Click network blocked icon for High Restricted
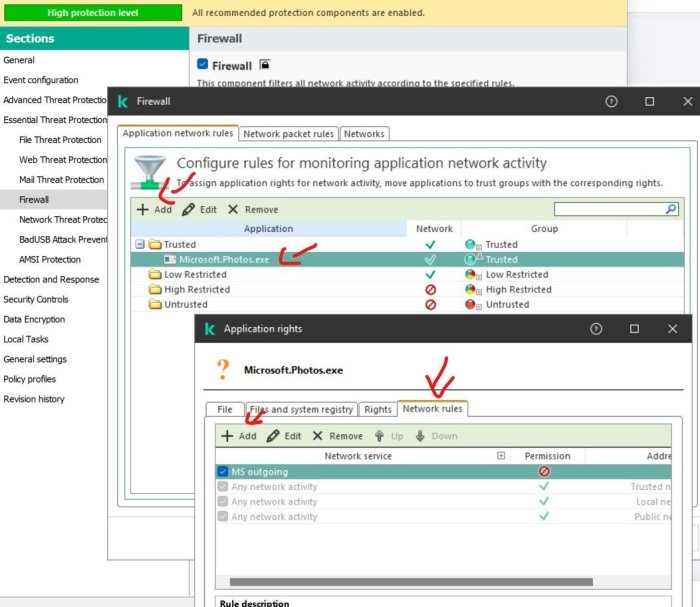 430,290
